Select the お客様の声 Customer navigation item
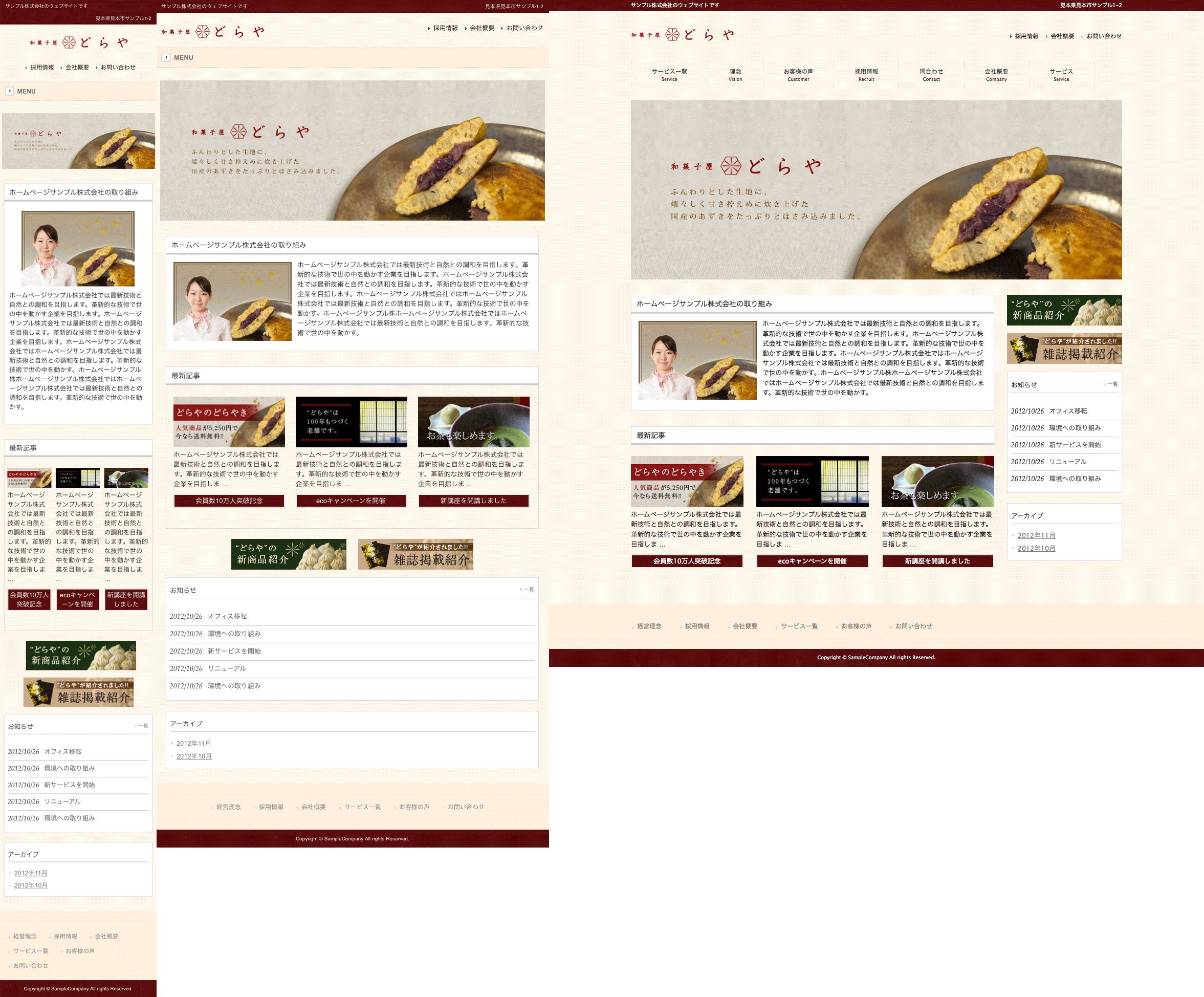 798,75
